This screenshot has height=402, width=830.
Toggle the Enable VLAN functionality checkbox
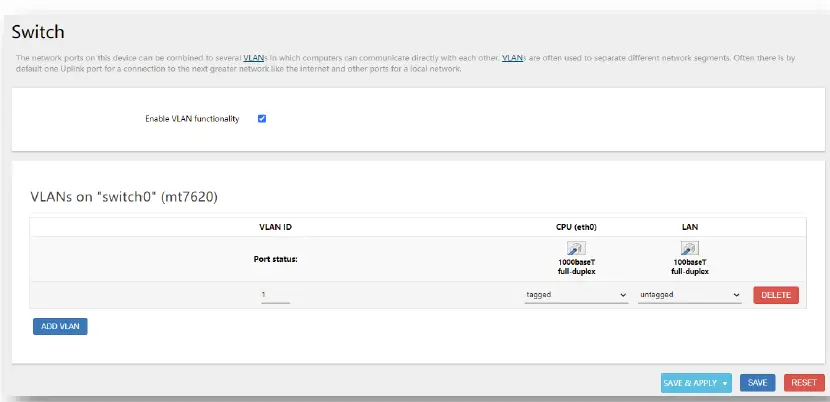pos(262,118)
